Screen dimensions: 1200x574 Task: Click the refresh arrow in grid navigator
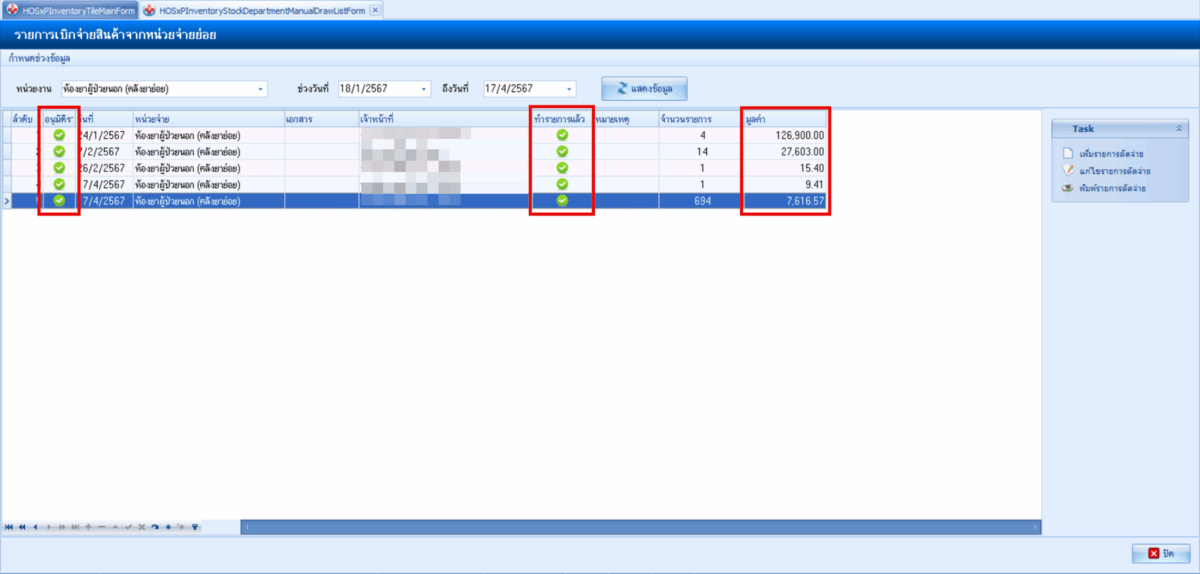point(155,526)
